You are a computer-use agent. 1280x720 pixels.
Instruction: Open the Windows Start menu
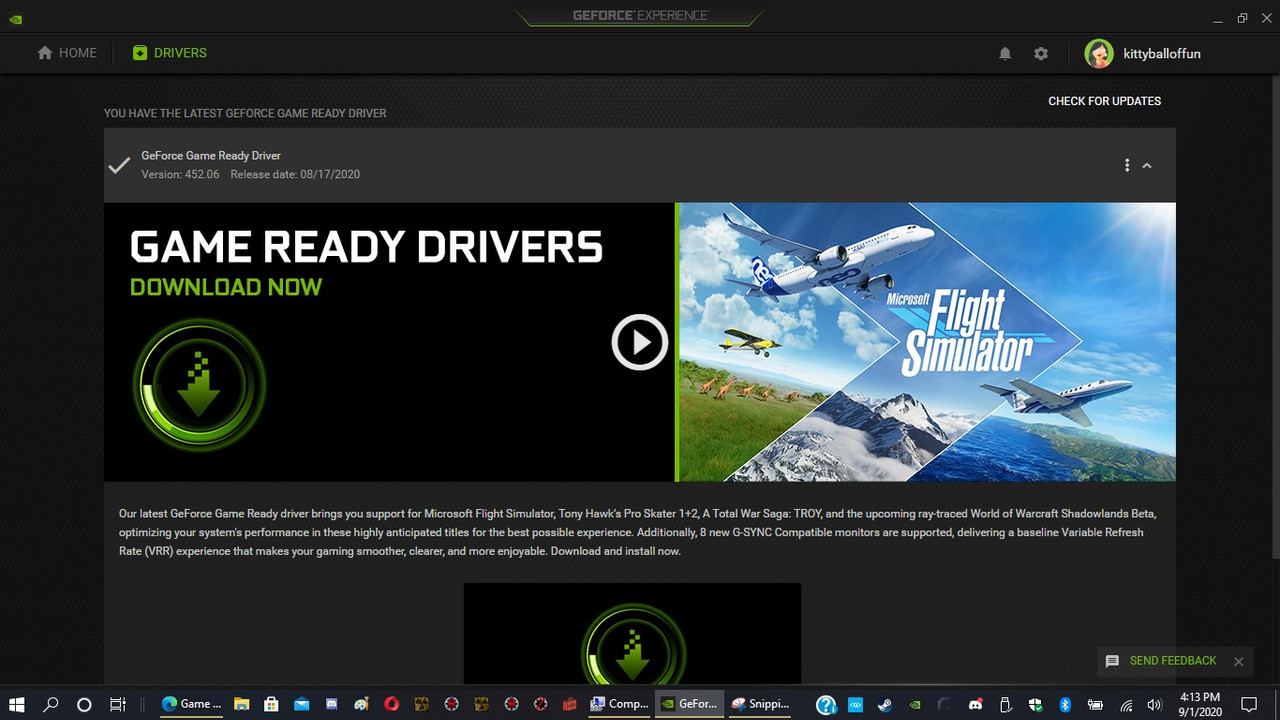click(x=17, y=704)
